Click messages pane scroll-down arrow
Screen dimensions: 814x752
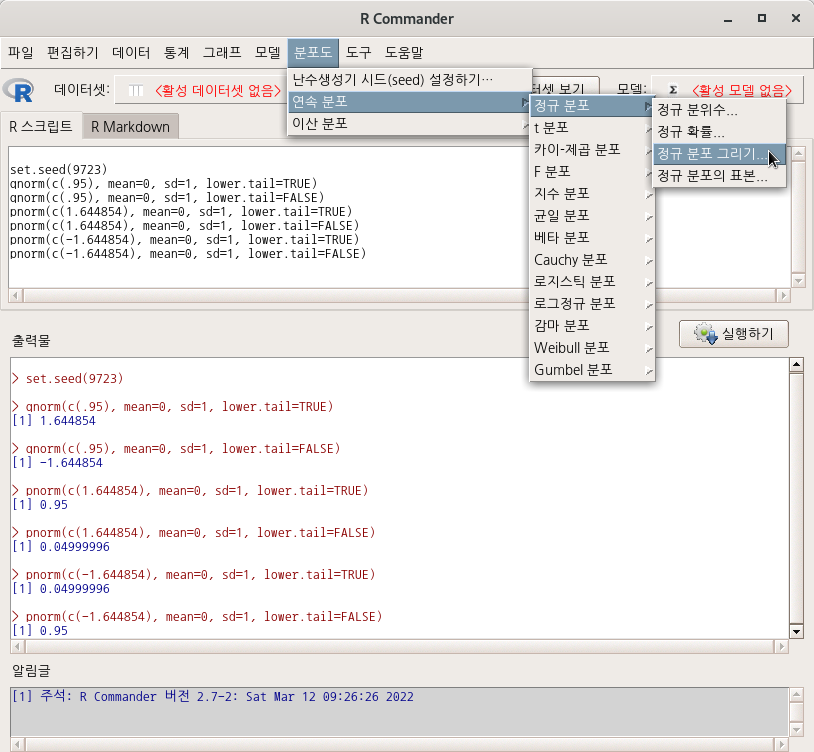coord(796,730)
